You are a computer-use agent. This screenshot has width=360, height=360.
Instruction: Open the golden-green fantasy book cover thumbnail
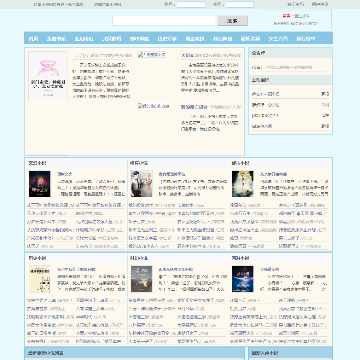tap(243, 184)
